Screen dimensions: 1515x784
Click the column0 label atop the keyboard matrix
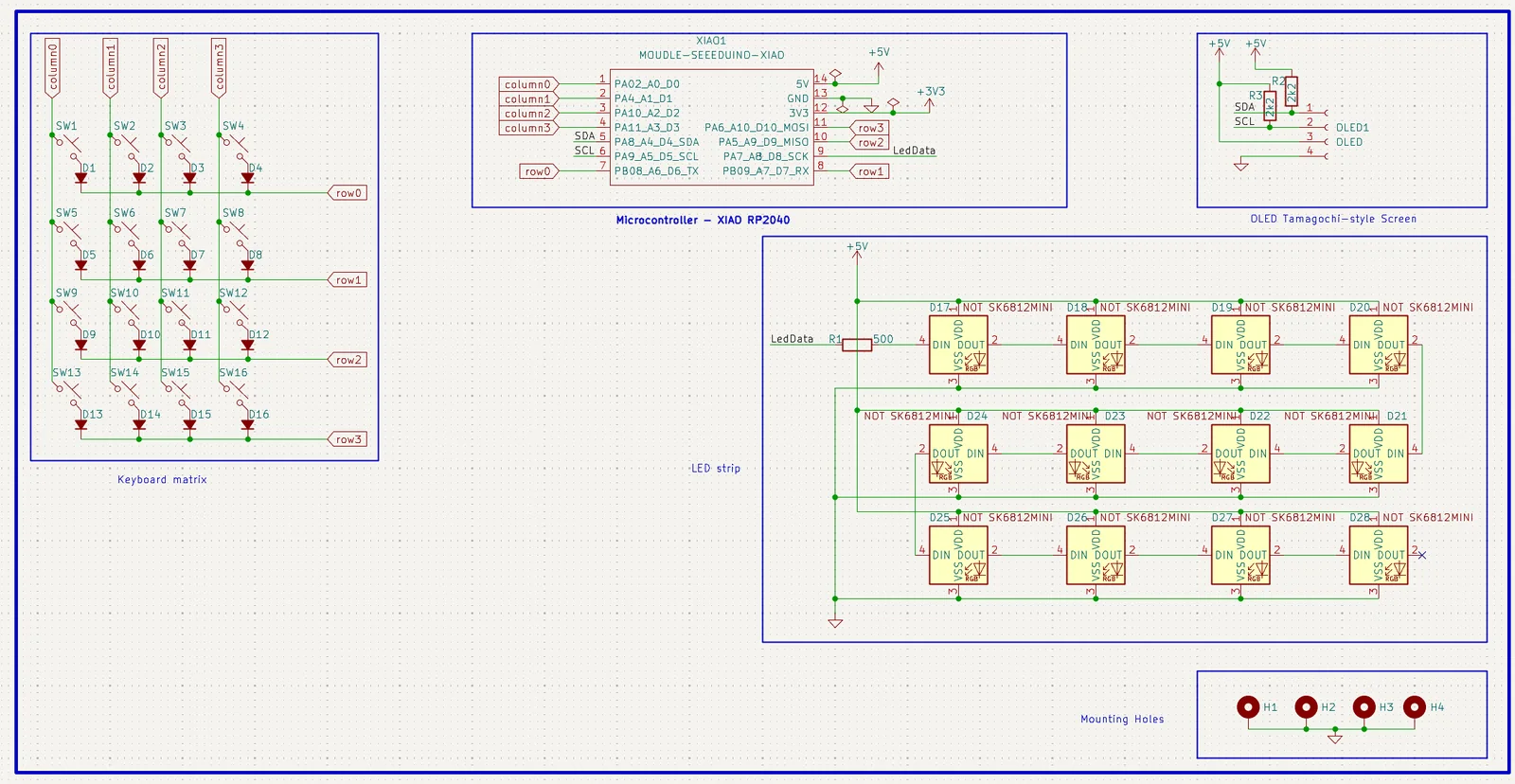53,67
